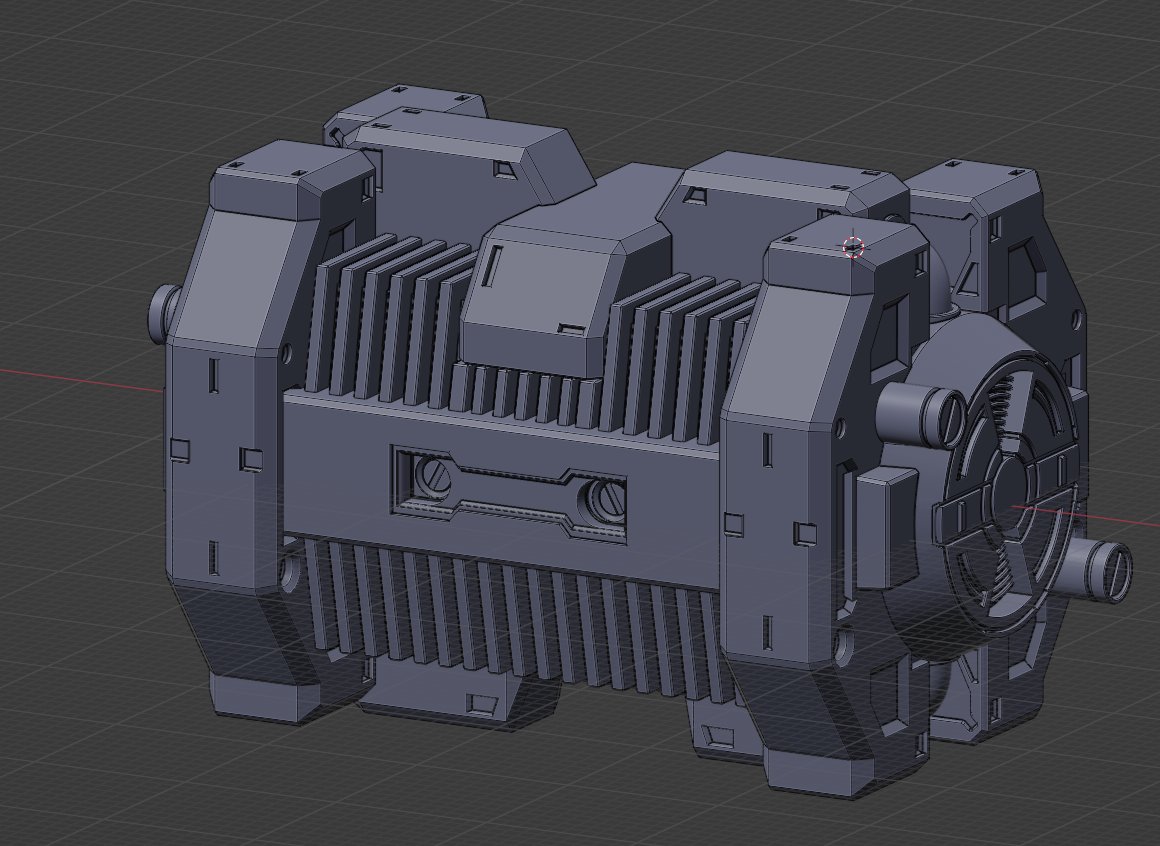Select the cylindrical nub on left end
1160x846 pixels.
point(163,314)
